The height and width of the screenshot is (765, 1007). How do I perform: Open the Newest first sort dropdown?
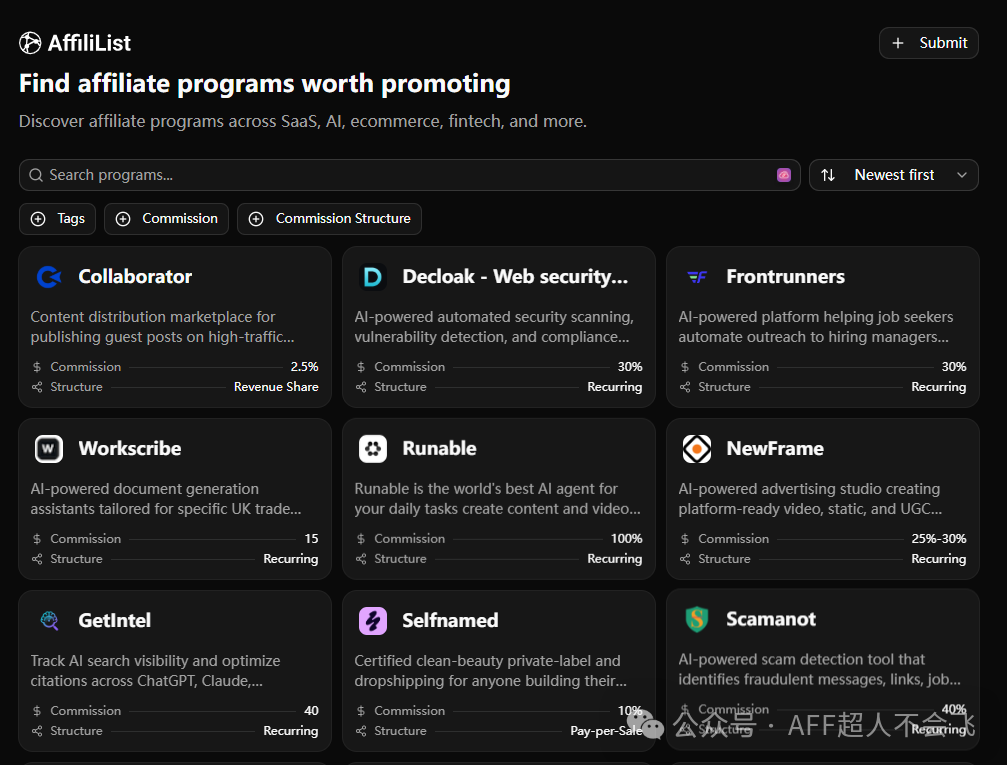pos(893,175)
